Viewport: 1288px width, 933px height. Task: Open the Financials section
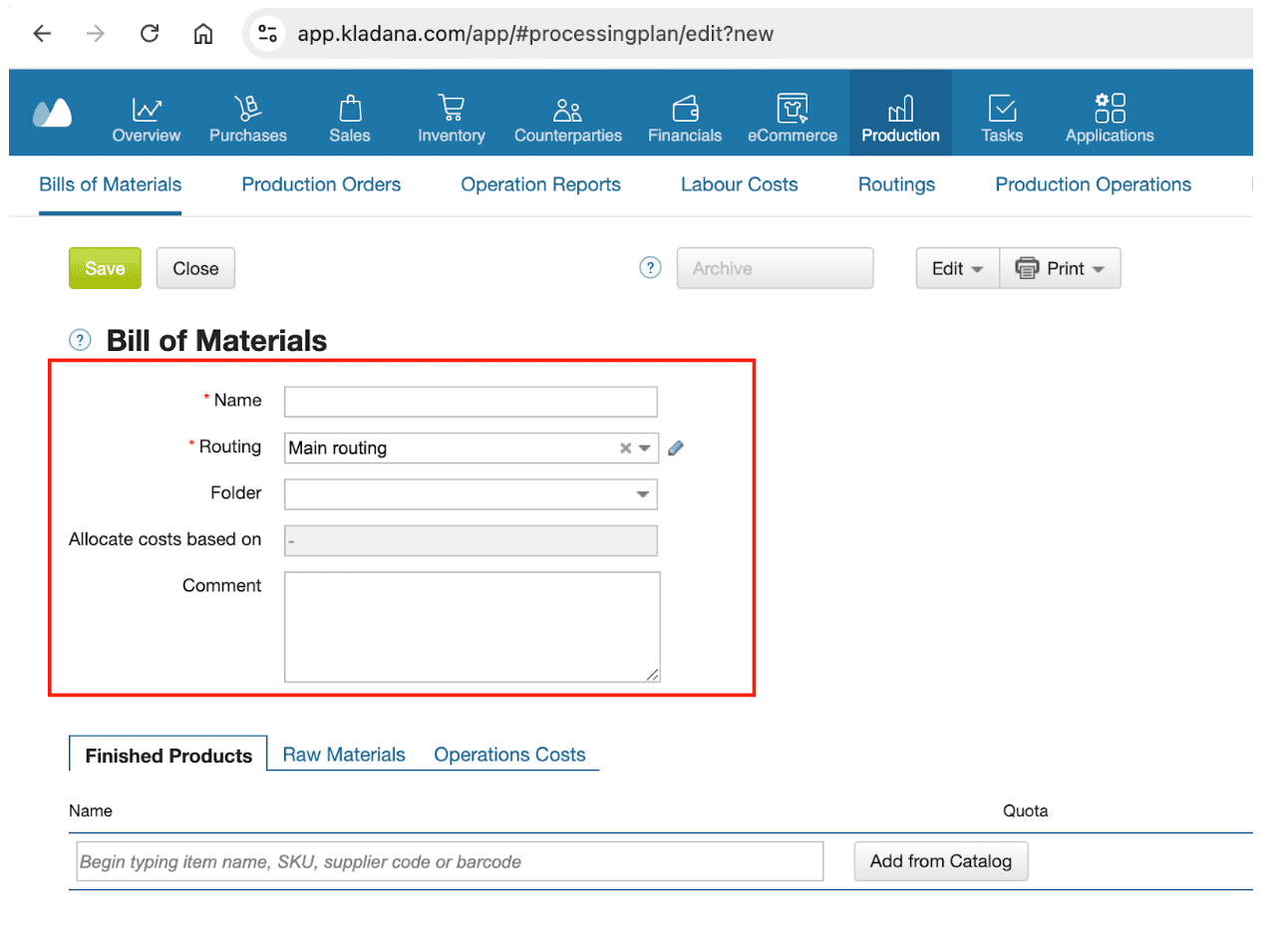(x=685, y=120)
